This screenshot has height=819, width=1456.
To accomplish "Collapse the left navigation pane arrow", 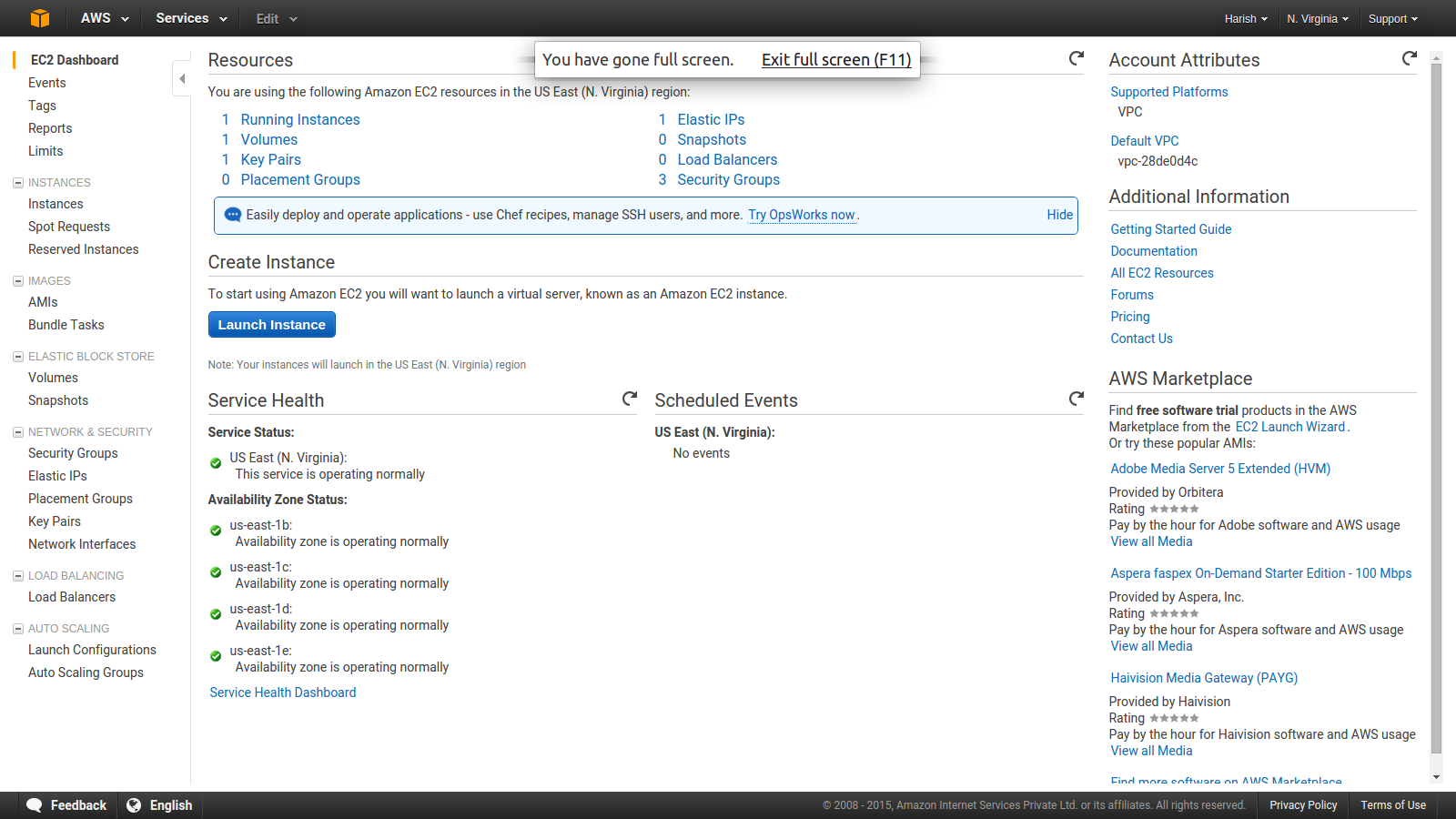I will (x=182, y=78).
